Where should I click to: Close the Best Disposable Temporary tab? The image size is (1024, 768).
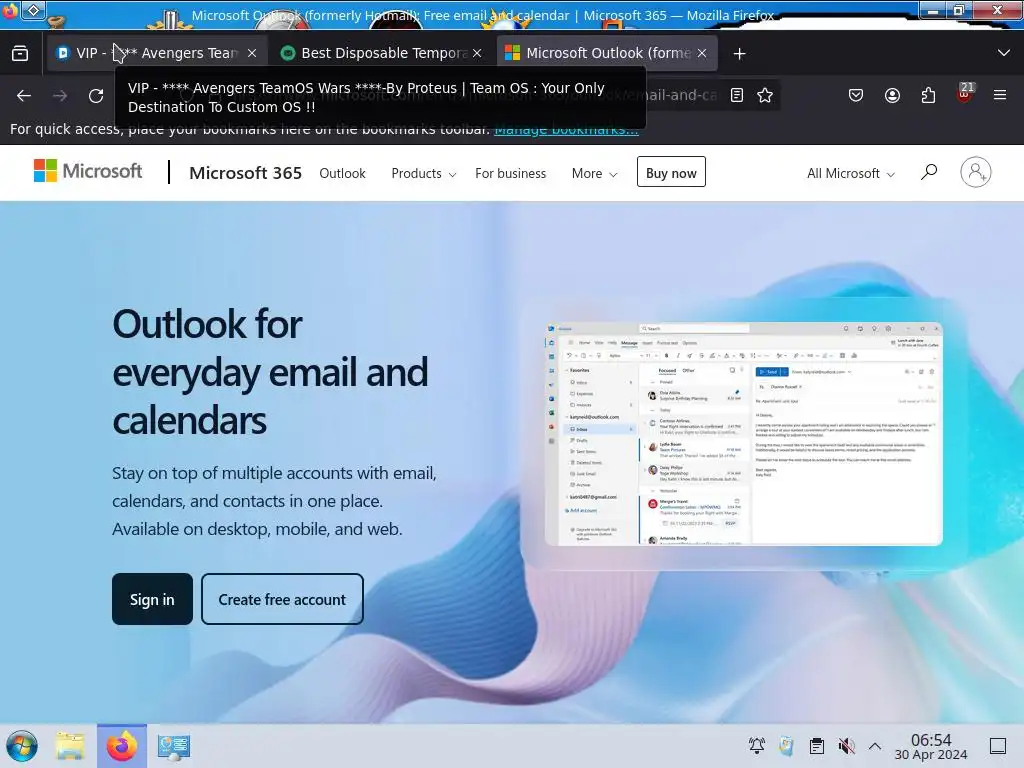477,54
